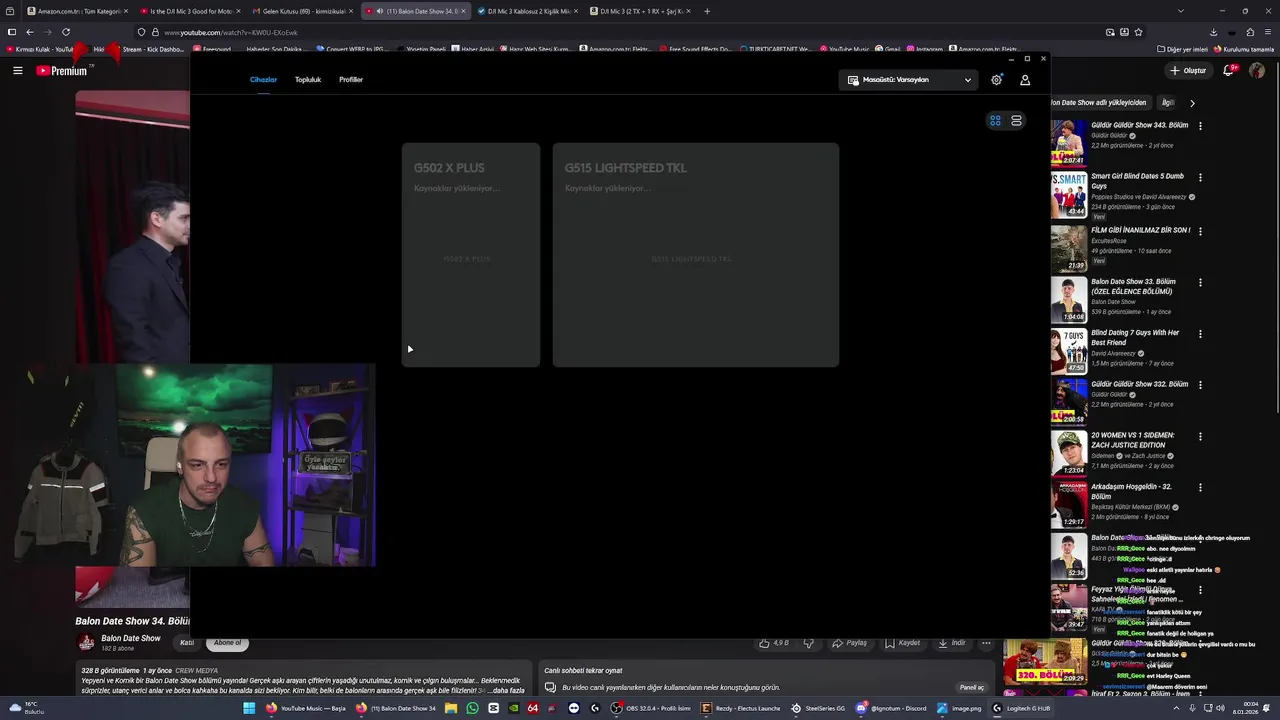Switch to Gelen Kutusu Gmail tab
The width and height of the screenshot is (1280, 720).
pyautogui.click(x=301, y=11)
